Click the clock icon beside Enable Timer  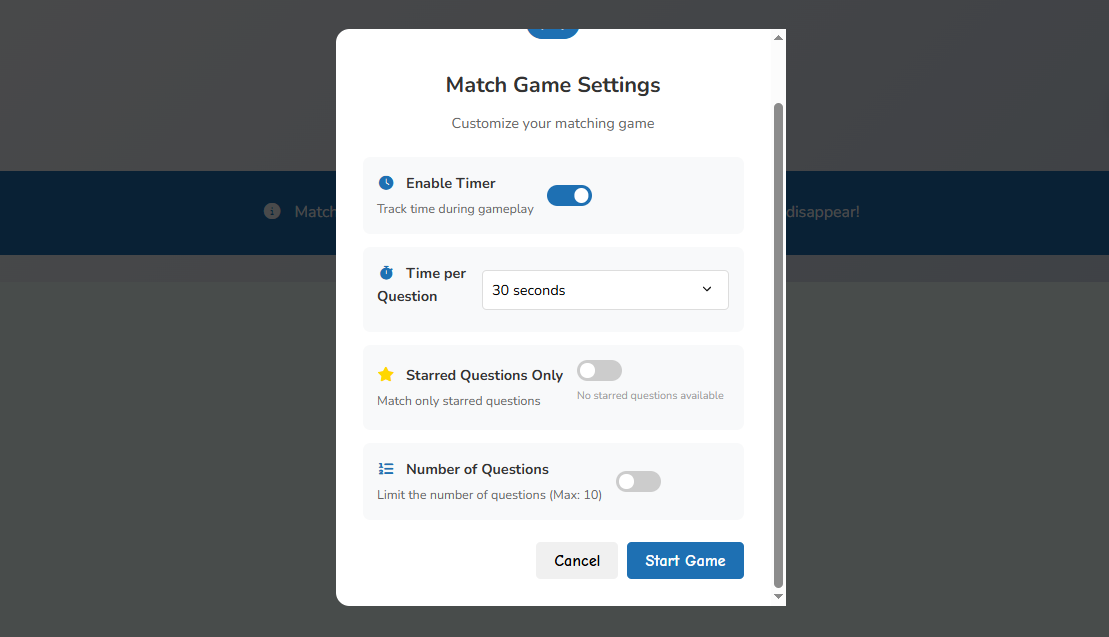[x=386, y=182]
